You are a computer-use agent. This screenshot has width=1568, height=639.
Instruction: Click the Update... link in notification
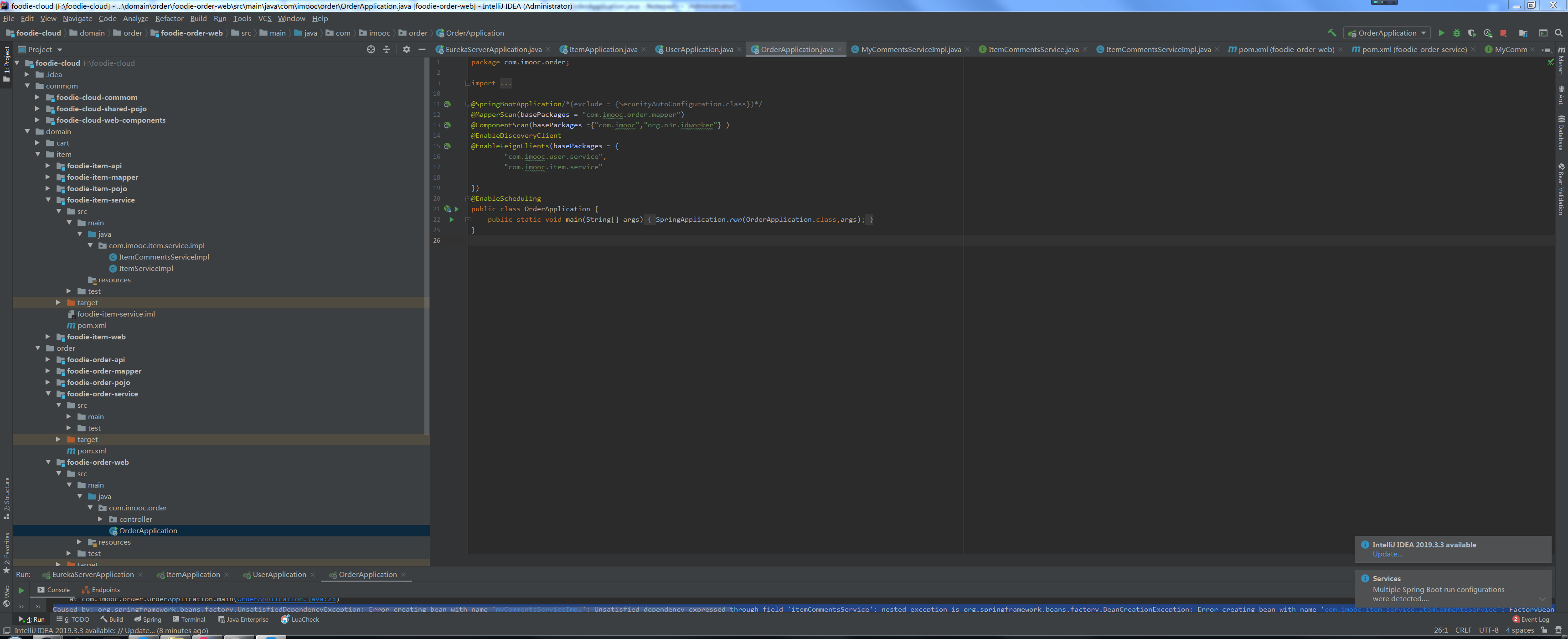(x=1387, y=554)
